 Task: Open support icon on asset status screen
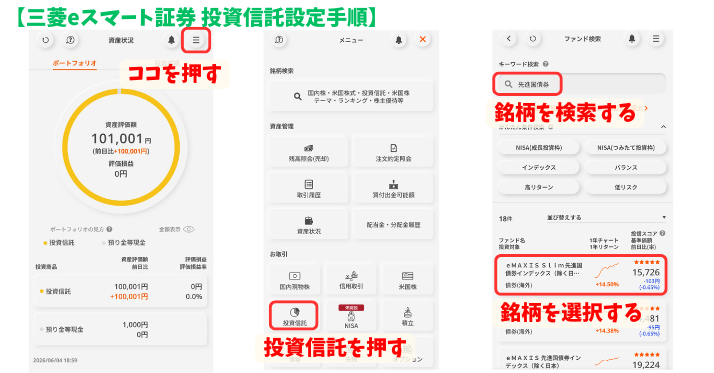point(70,40)
